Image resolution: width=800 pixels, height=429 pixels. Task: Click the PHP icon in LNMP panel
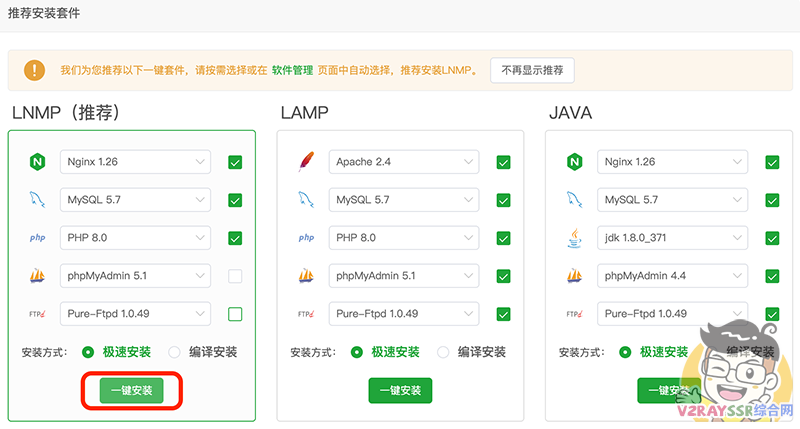[38, 238]
